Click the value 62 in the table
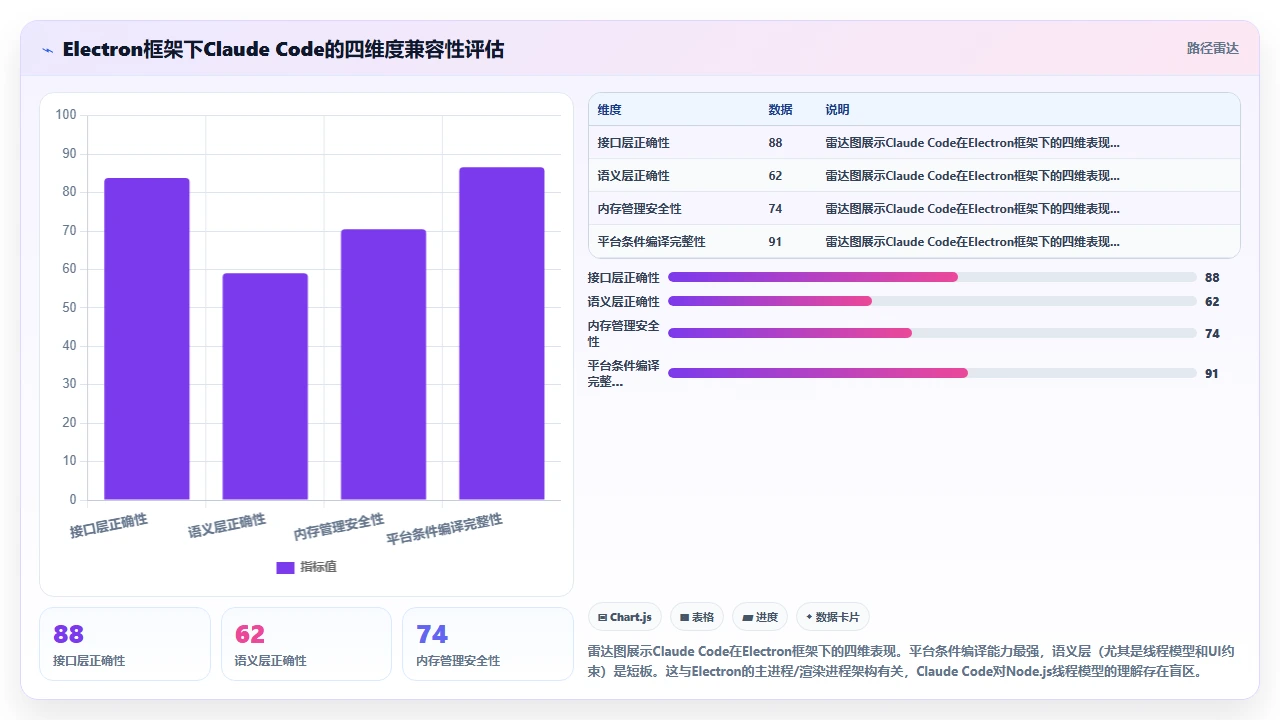Screen dimensions: 1280x720 tap(775, 176)
